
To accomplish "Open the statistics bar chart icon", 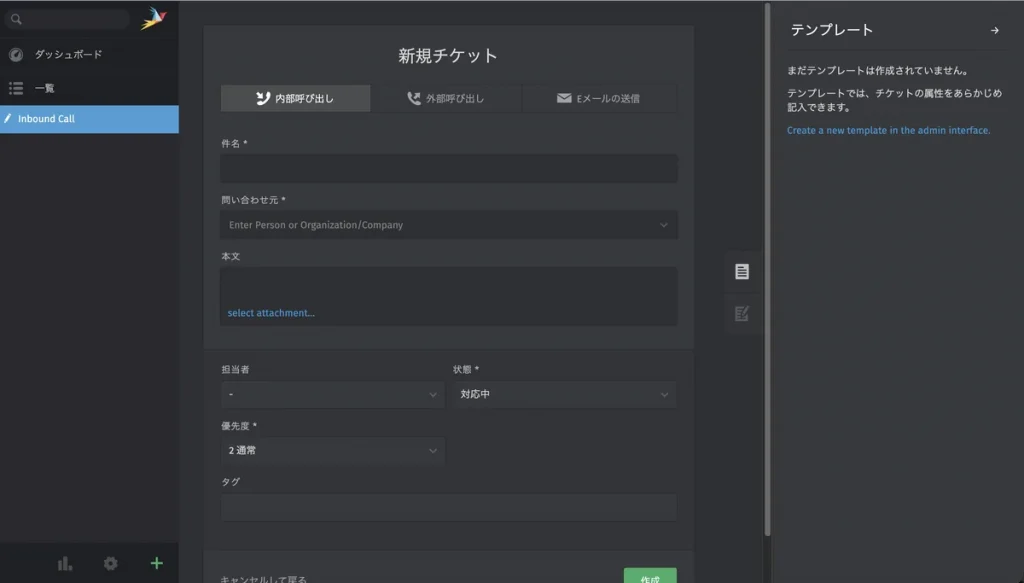I will click(x=65, y=563).
